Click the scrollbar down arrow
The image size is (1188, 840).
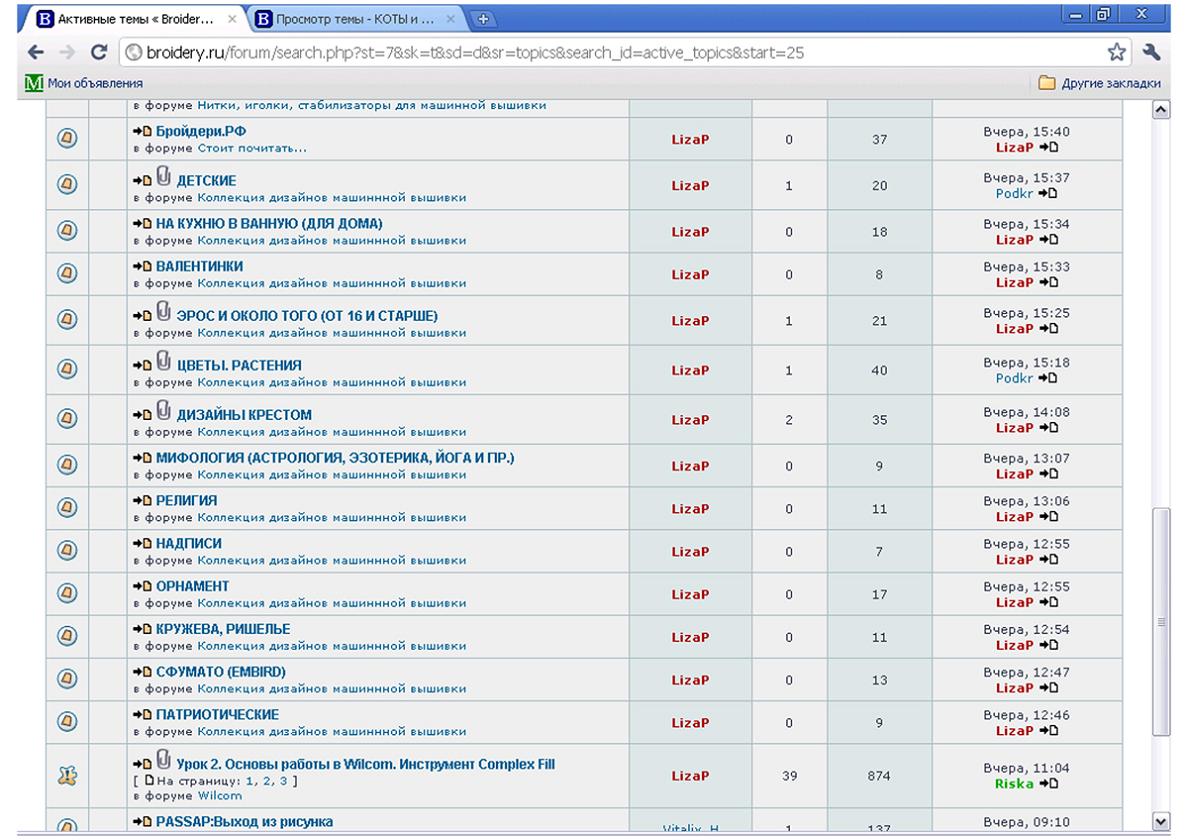click(1161, 821)
